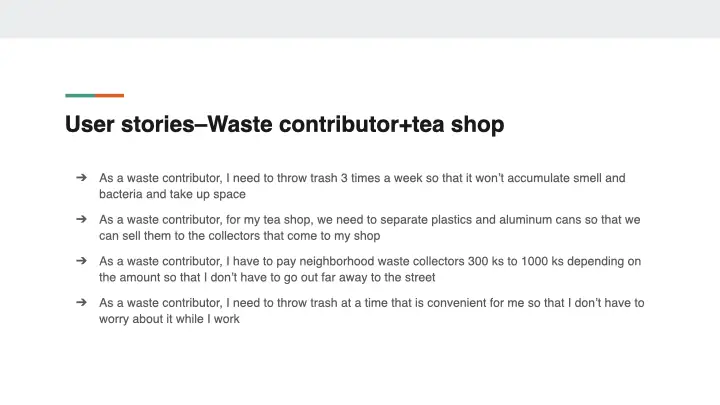Click the orange segment of the accent line

110,95
